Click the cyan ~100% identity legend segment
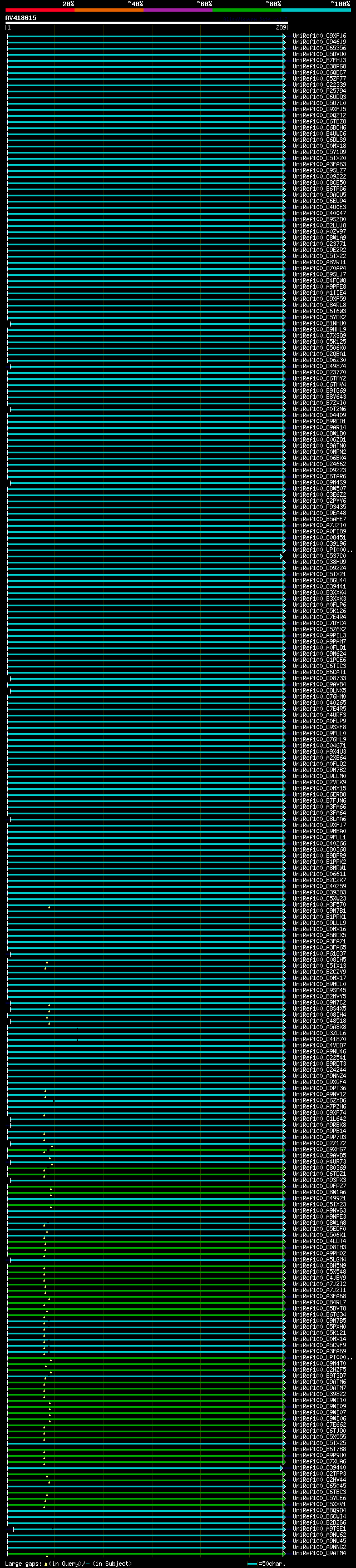This screenshot has height=1568, width=356. [x=317, y=10]
